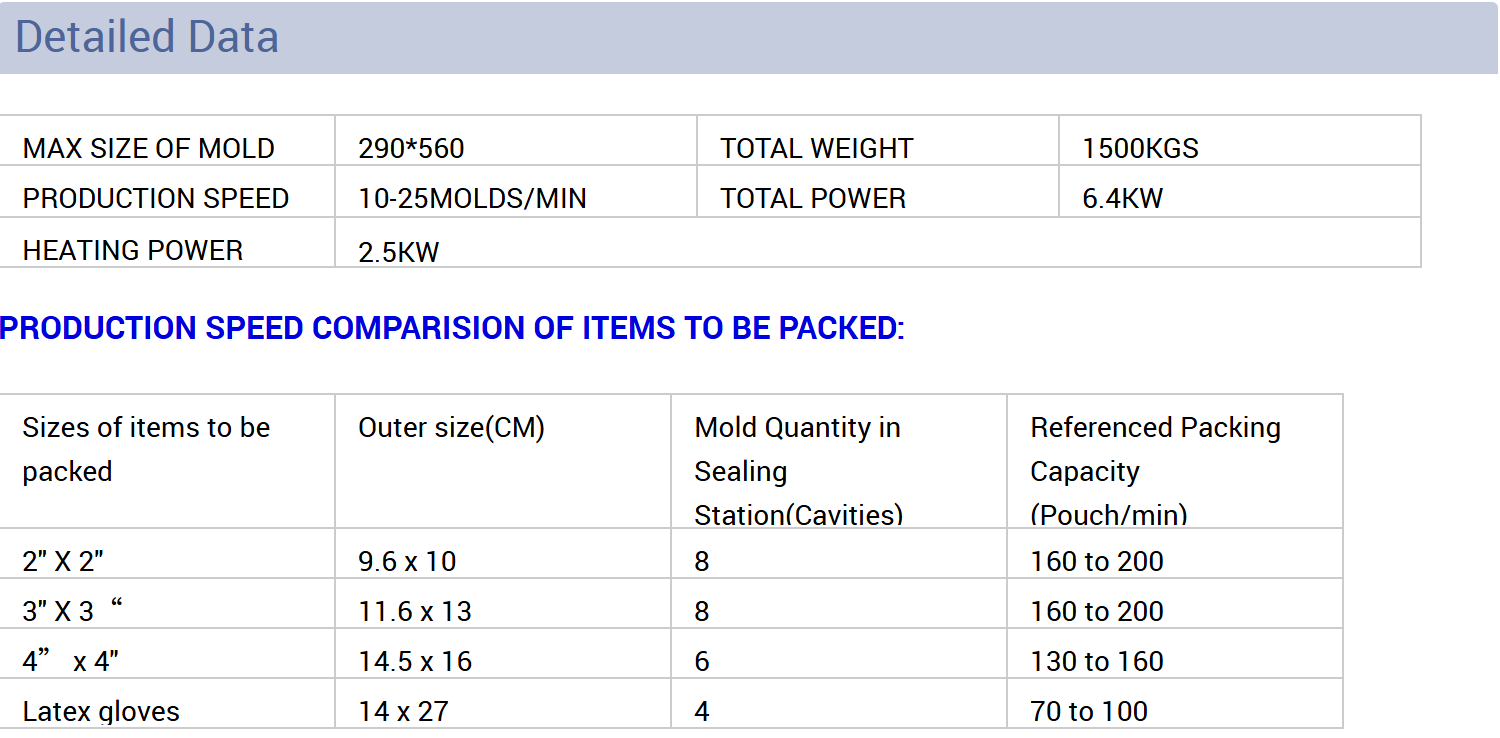1500x738 pixels.
Task: Click the TOTAL WEIGHT label cell
Action: click(x=816, y=149)
